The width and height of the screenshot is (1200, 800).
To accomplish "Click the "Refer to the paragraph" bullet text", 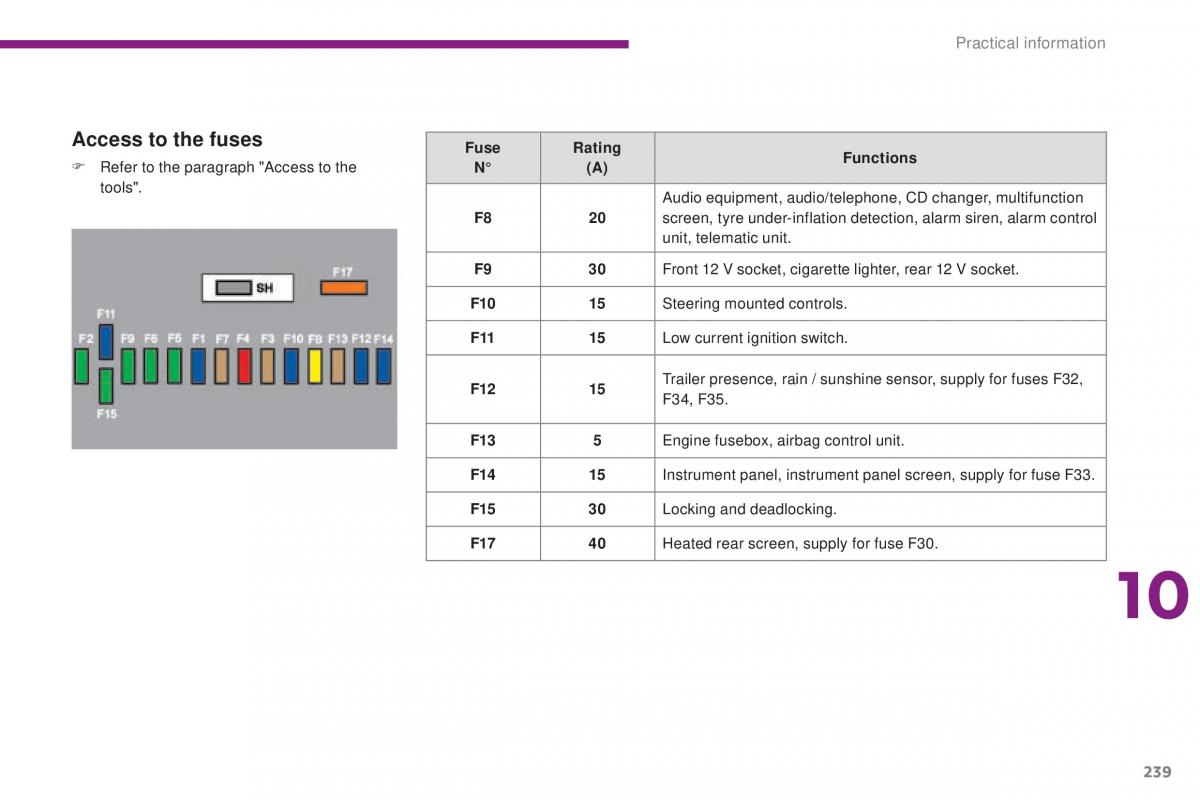I will tap(228, 177).
